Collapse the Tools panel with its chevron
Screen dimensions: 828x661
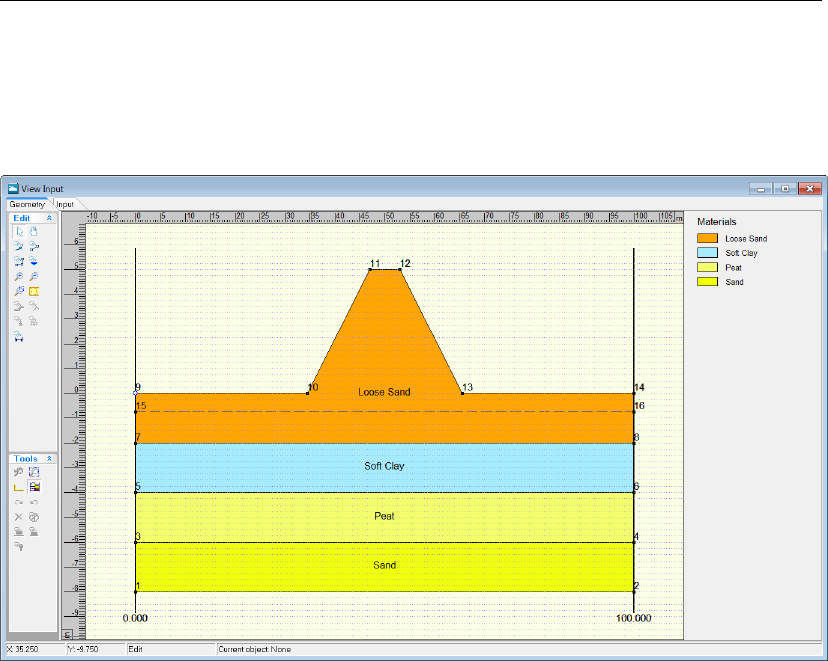click(49, 459)
